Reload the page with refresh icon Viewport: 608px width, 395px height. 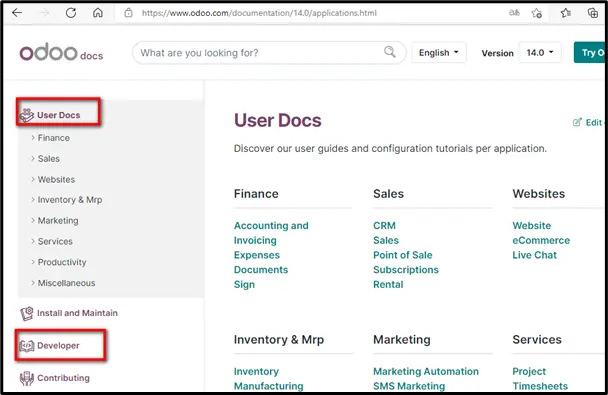(71, 13)
